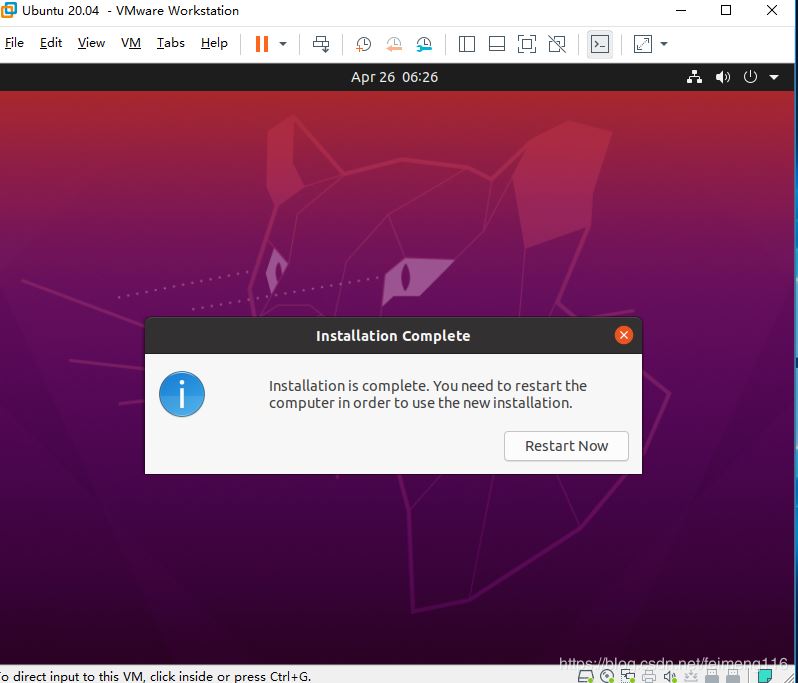Pause the virtual machine
This screenshot has height=683, width=798.
coord(262,44)
